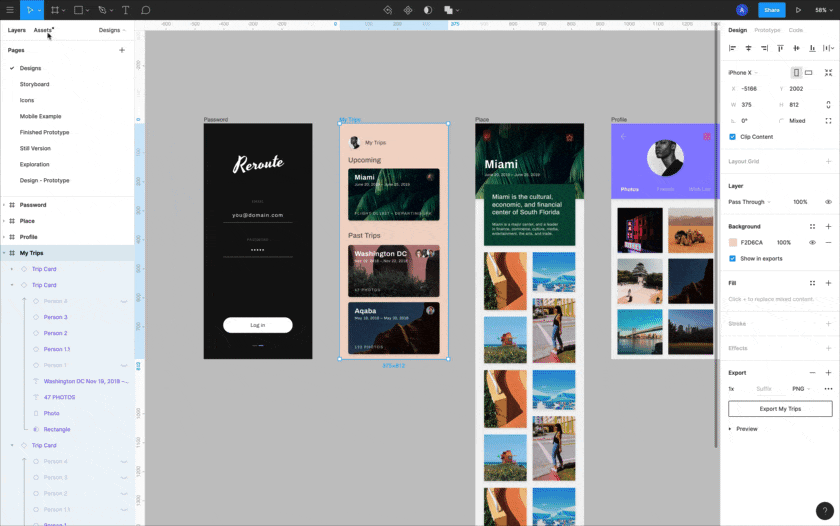
Task: Click the help question mark button
Action: pos(824,510)
